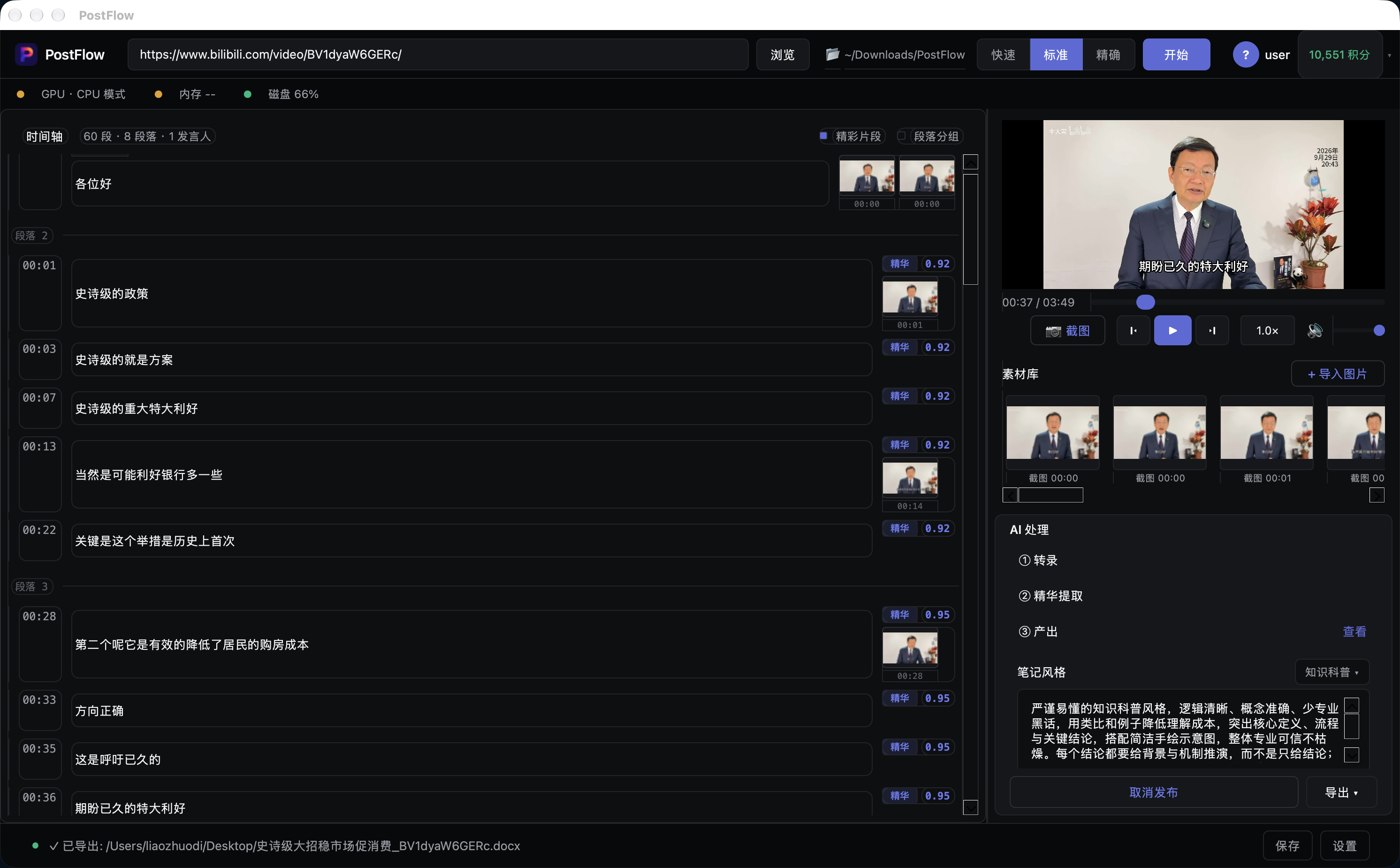1400x868 pixels.
Task: Click the 精华 tag on 方向正确 row
Action: [899, 698]
